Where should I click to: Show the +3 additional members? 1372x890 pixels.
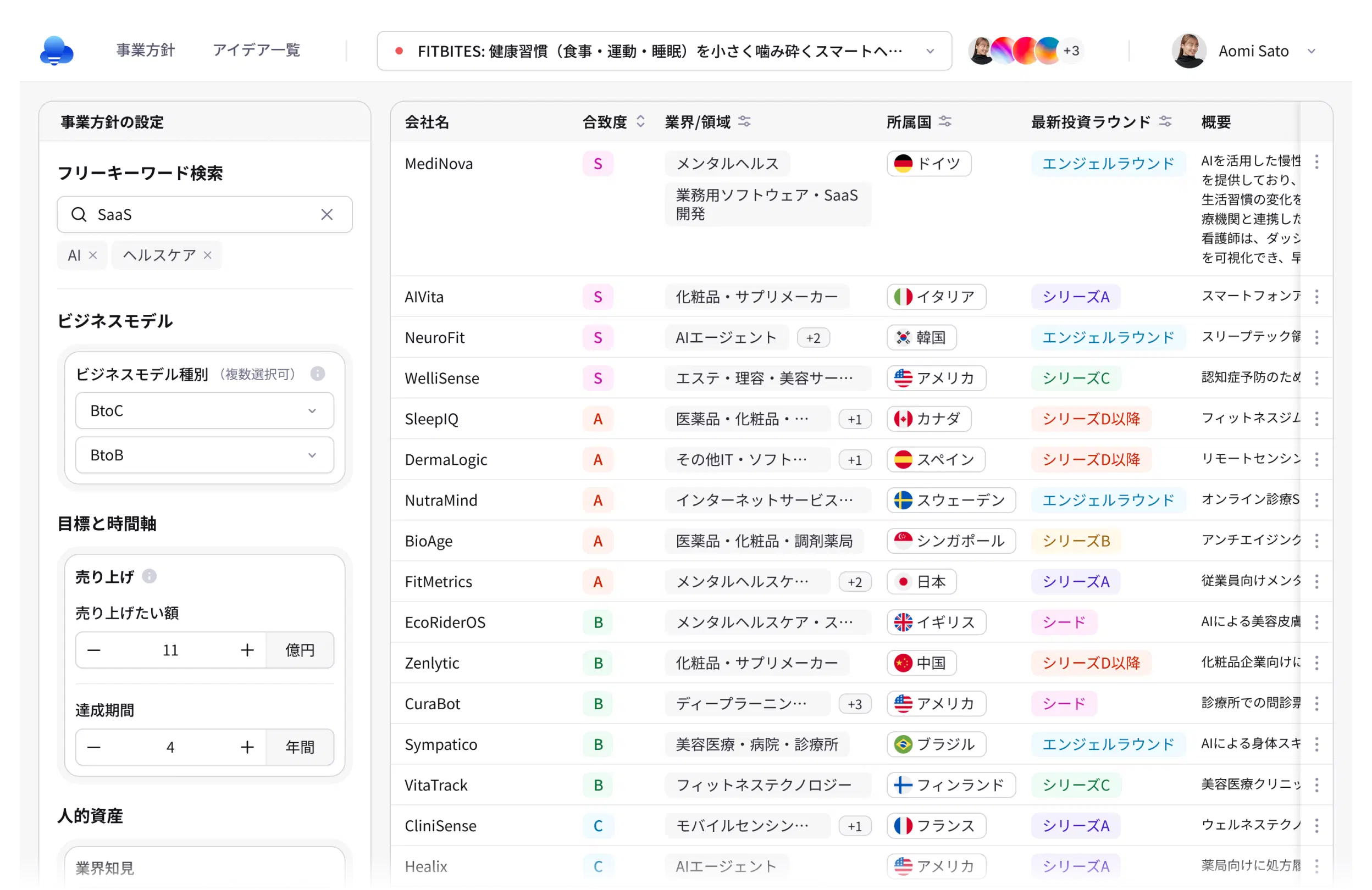[x=1071, y=51]
